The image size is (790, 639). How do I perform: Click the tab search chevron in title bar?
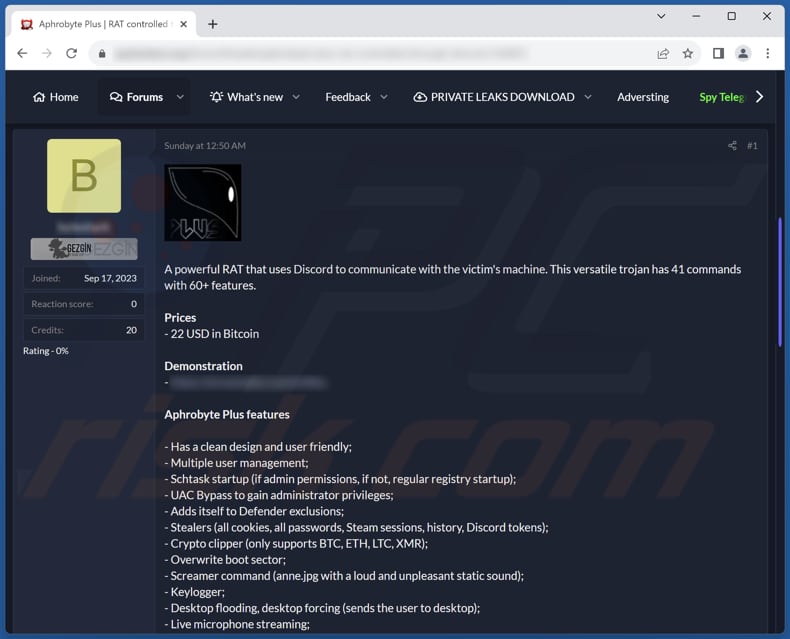662,16
